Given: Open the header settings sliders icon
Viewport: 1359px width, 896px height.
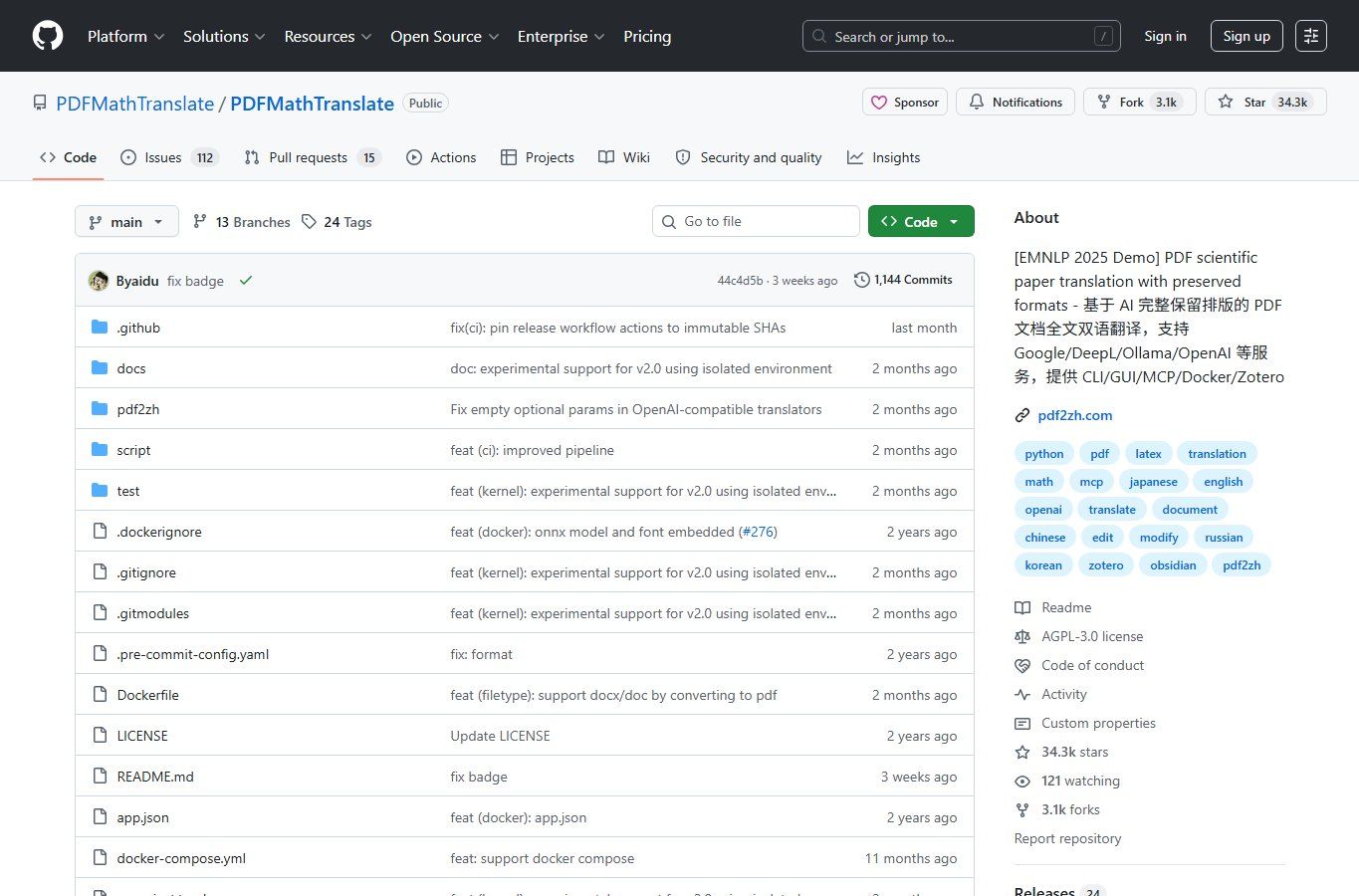Looking at the screenshot, I should coord(1311,36).
